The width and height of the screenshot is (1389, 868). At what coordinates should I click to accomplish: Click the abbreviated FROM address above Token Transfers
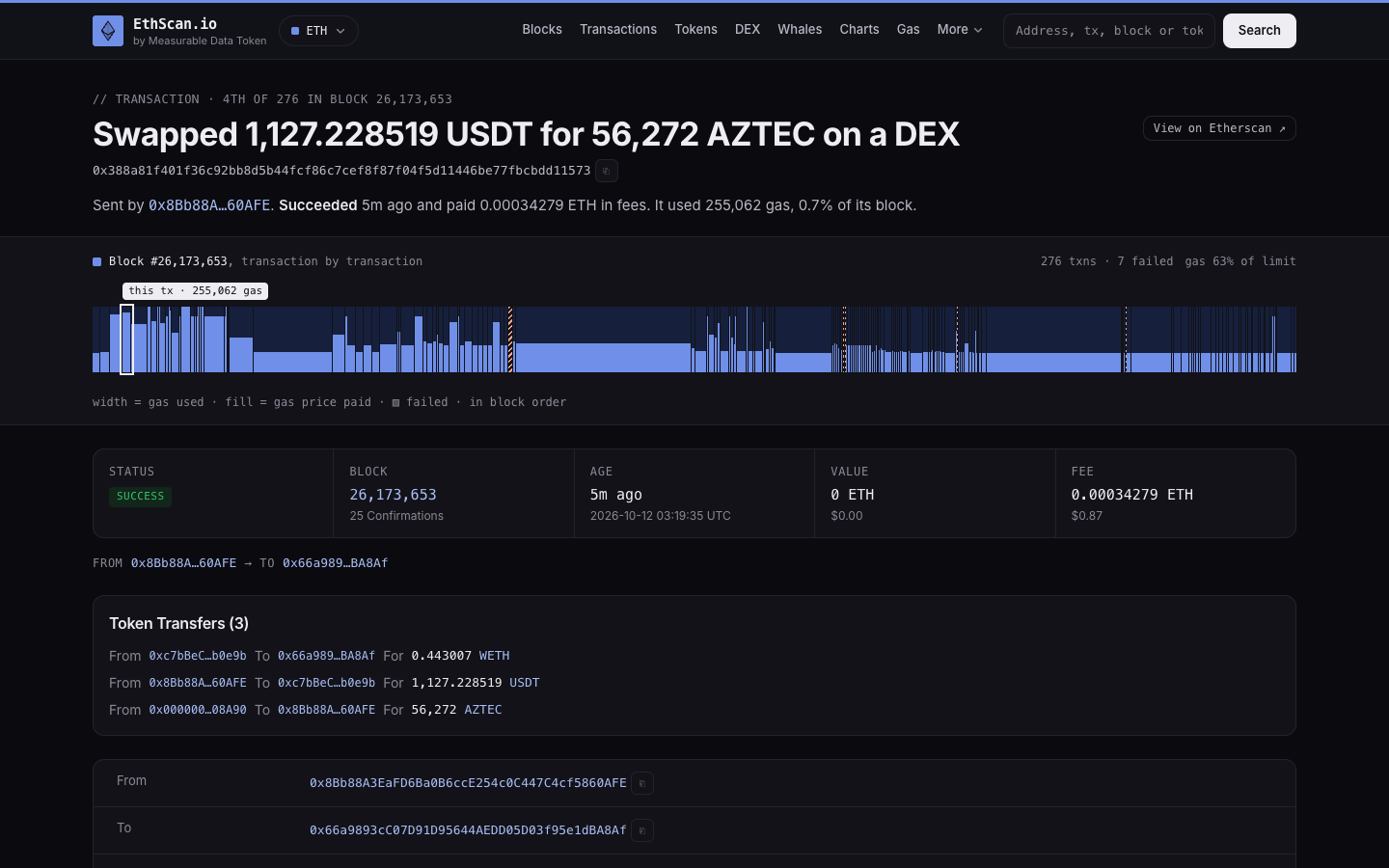click(183, 563)
